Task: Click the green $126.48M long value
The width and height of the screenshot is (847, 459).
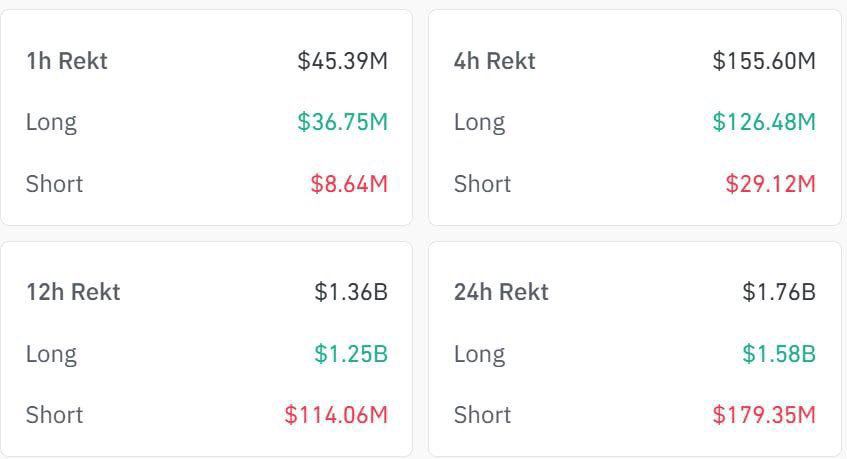Action: pyautogui.click(x=764, y=122)
